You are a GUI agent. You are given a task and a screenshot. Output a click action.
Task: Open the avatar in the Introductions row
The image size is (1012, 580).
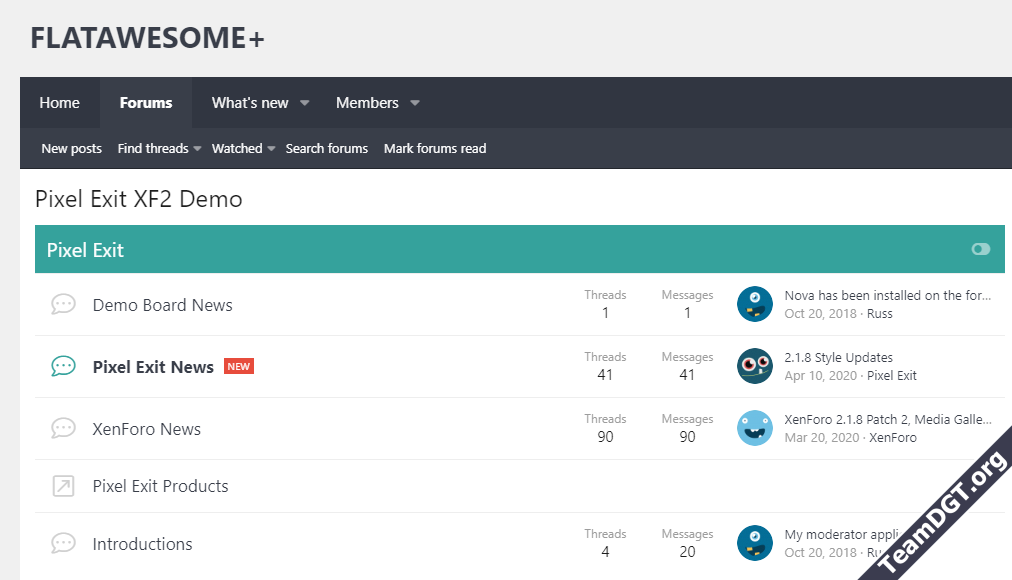(x=754, y=543)
